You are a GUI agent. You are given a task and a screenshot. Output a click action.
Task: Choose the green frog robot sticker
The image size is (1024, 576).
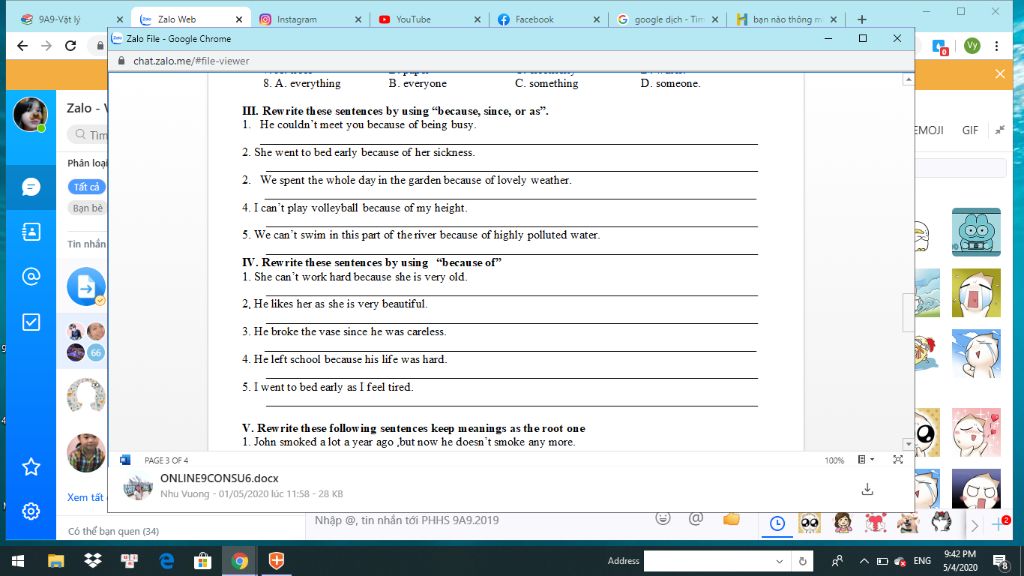pyautogui.click(x=976, y=232)
